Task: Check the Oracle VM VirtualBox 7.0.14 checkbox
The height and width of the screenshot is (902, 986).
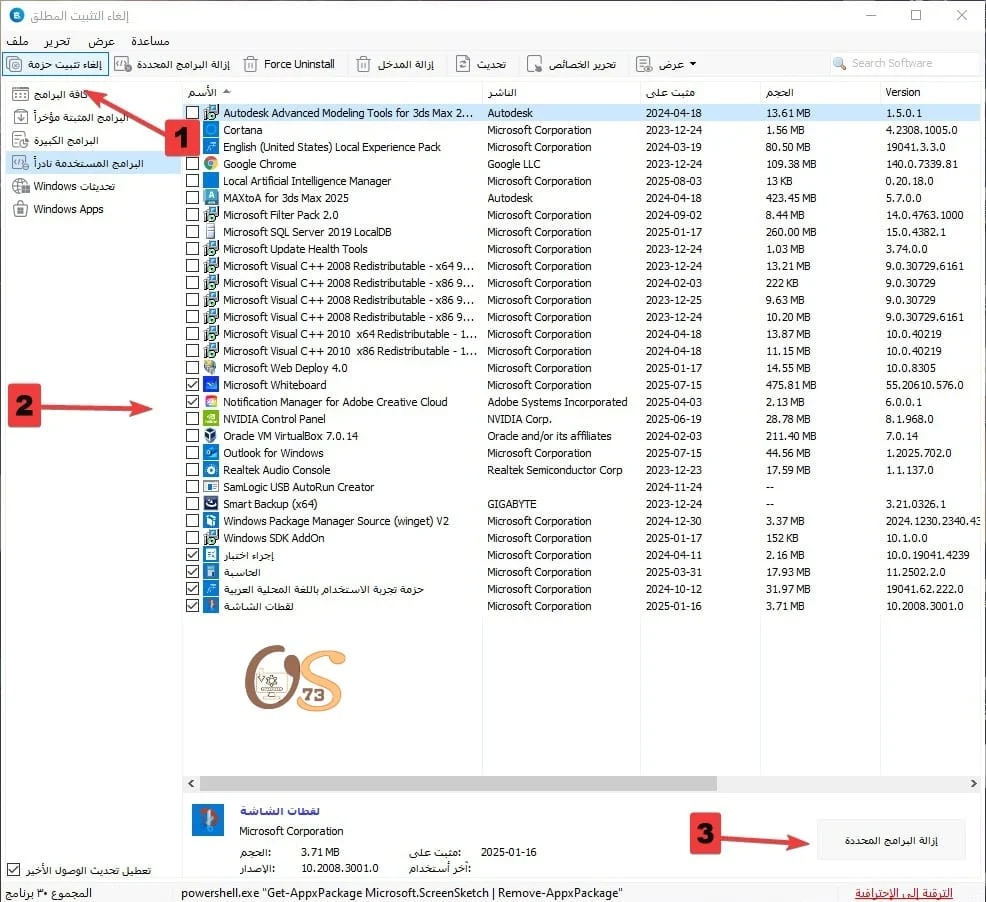Action: coord(192,435)
